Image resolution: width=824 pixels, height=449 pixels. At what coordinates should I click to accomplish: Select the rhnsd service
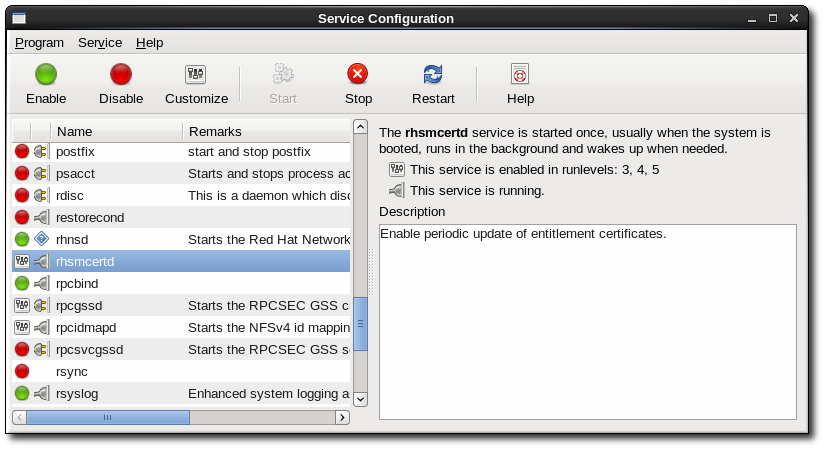click(x=181, y=240)
